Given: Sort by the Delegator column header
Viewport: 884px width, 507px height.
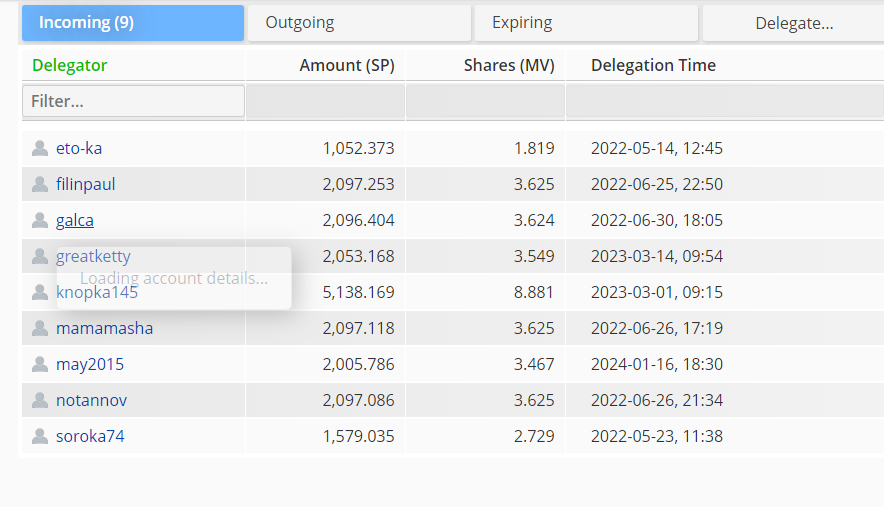Looking at the screenshot, I should coord(70,65).
